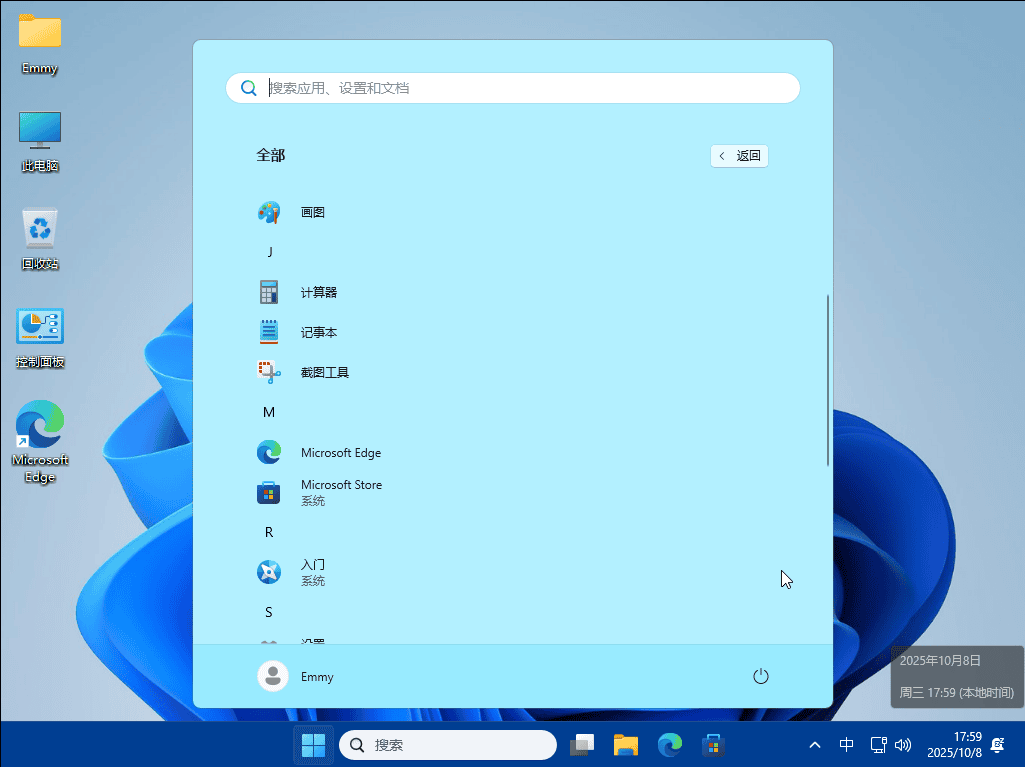Launch Calculator (计算器)
This screenshot has width=1025, height=767.
coord(320,291)
